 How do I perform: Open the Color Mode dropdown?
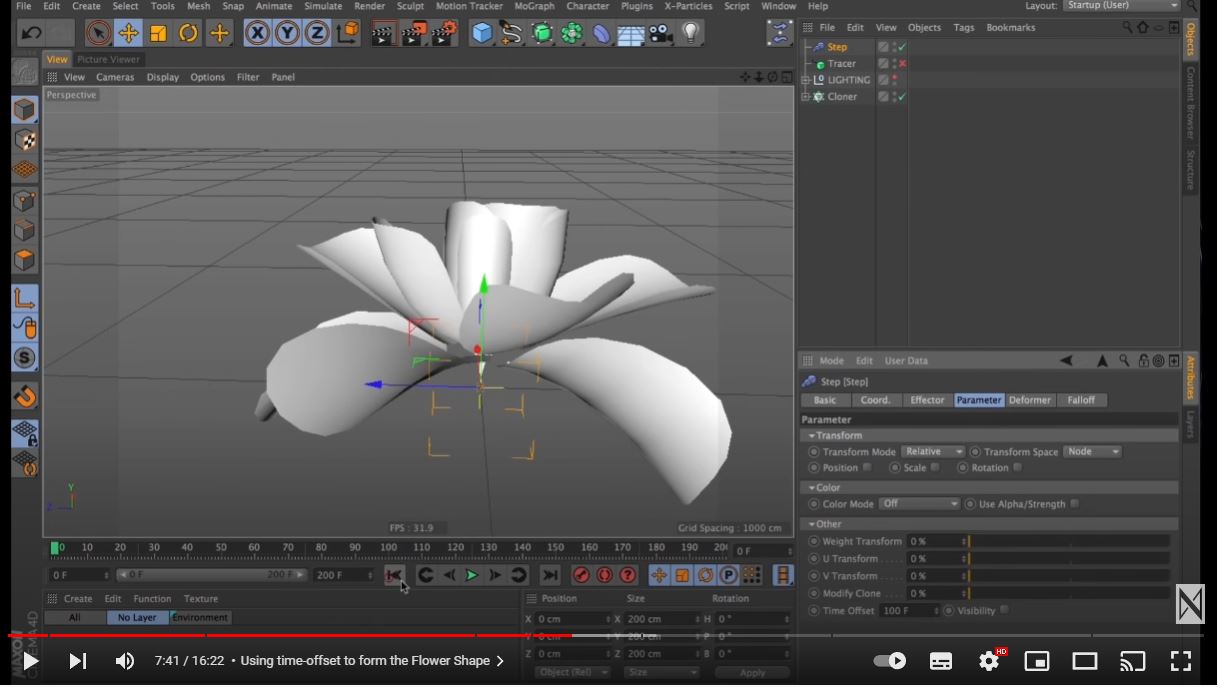[x=920, y=504]
